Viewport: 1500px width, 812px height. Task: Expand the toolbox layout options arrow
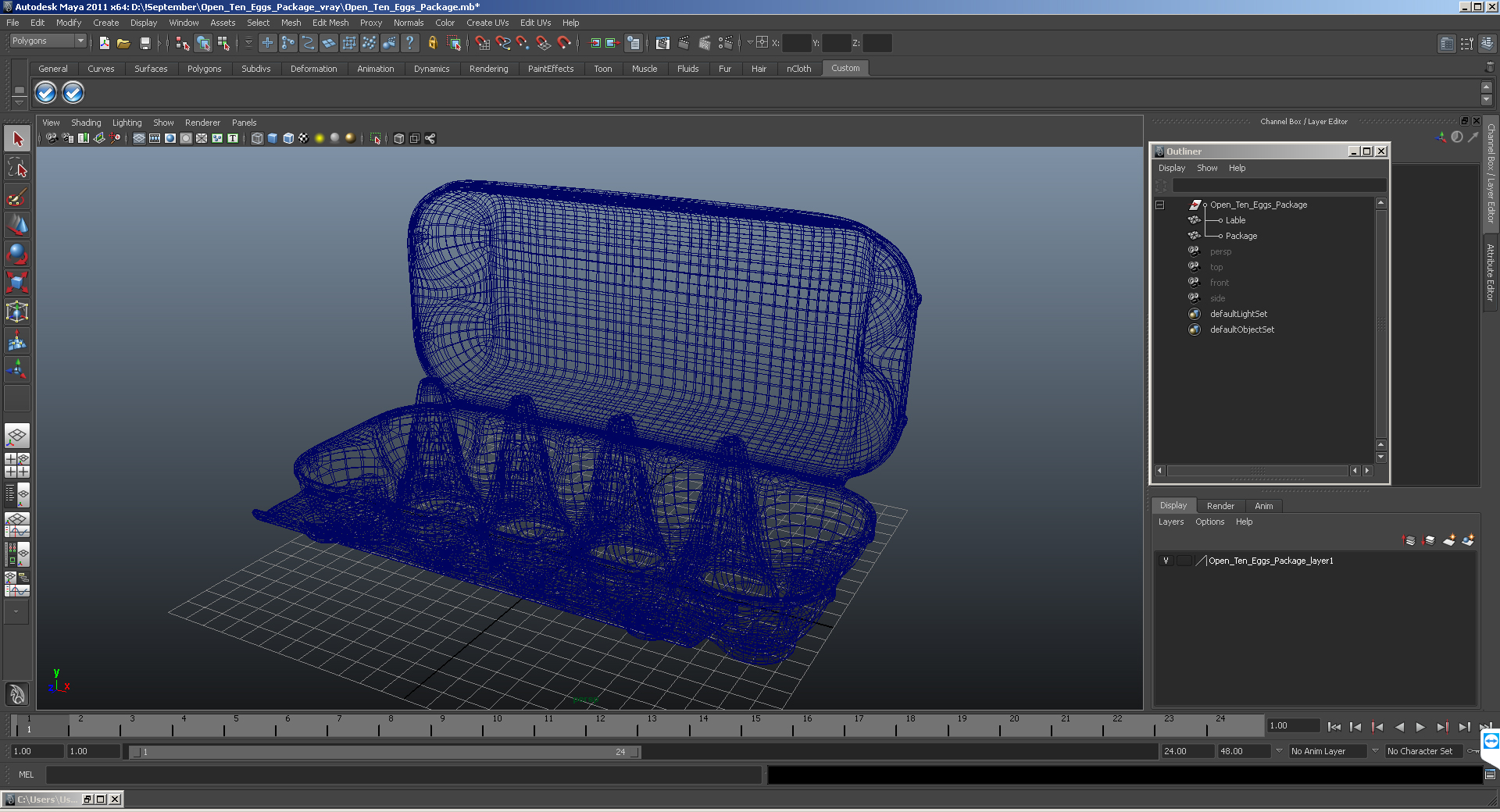(x=16, y=611)
